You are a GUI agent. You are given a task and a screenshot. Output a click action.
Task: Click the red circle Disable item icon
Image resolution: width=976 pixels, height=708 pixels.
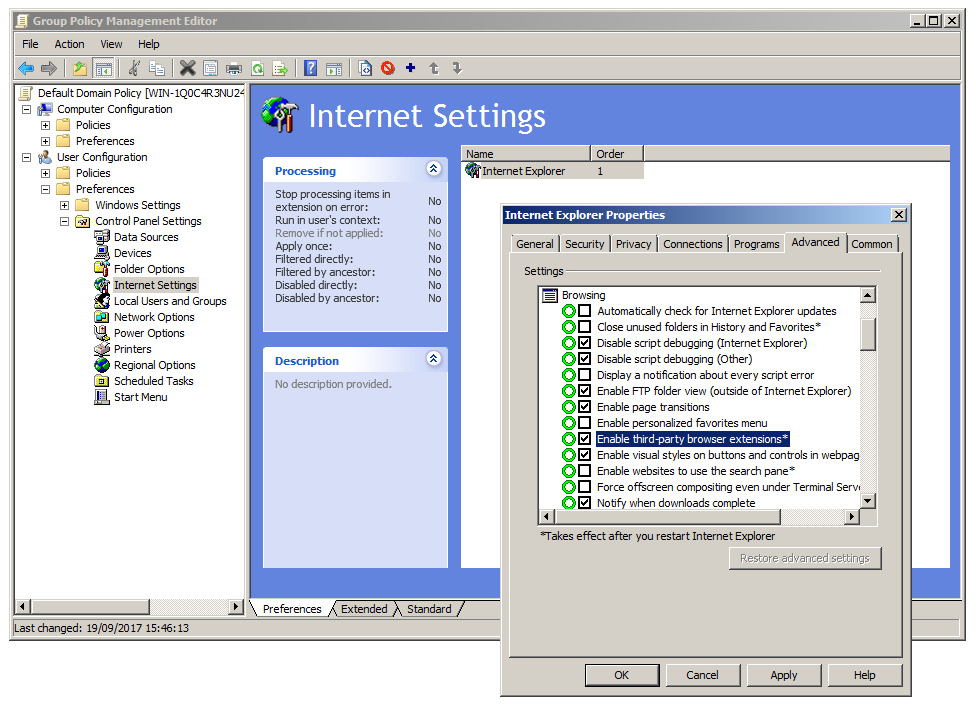pos(387,68)
